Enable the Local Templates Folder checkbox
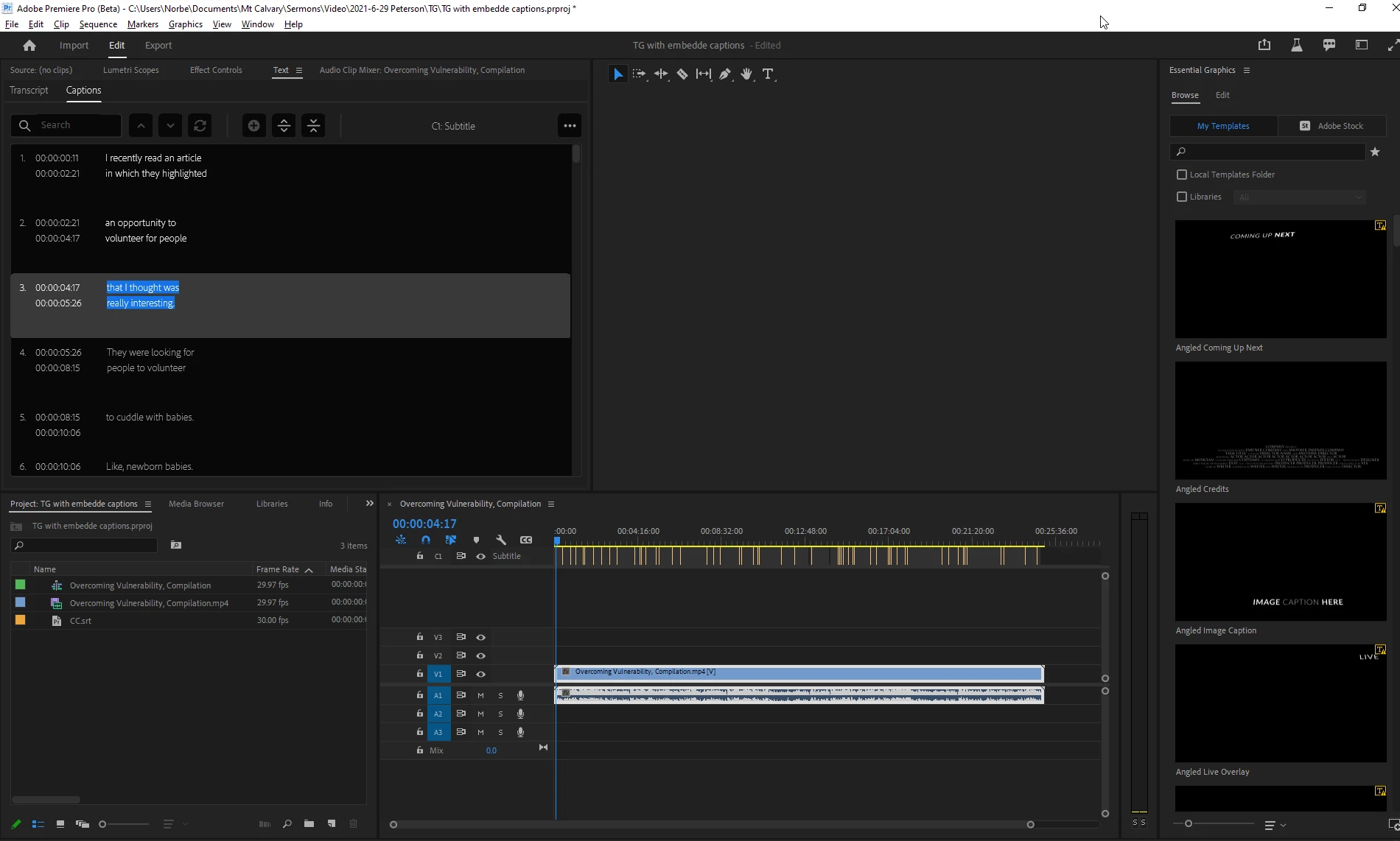The image size is (1400, 841). tap(1182, 175)
